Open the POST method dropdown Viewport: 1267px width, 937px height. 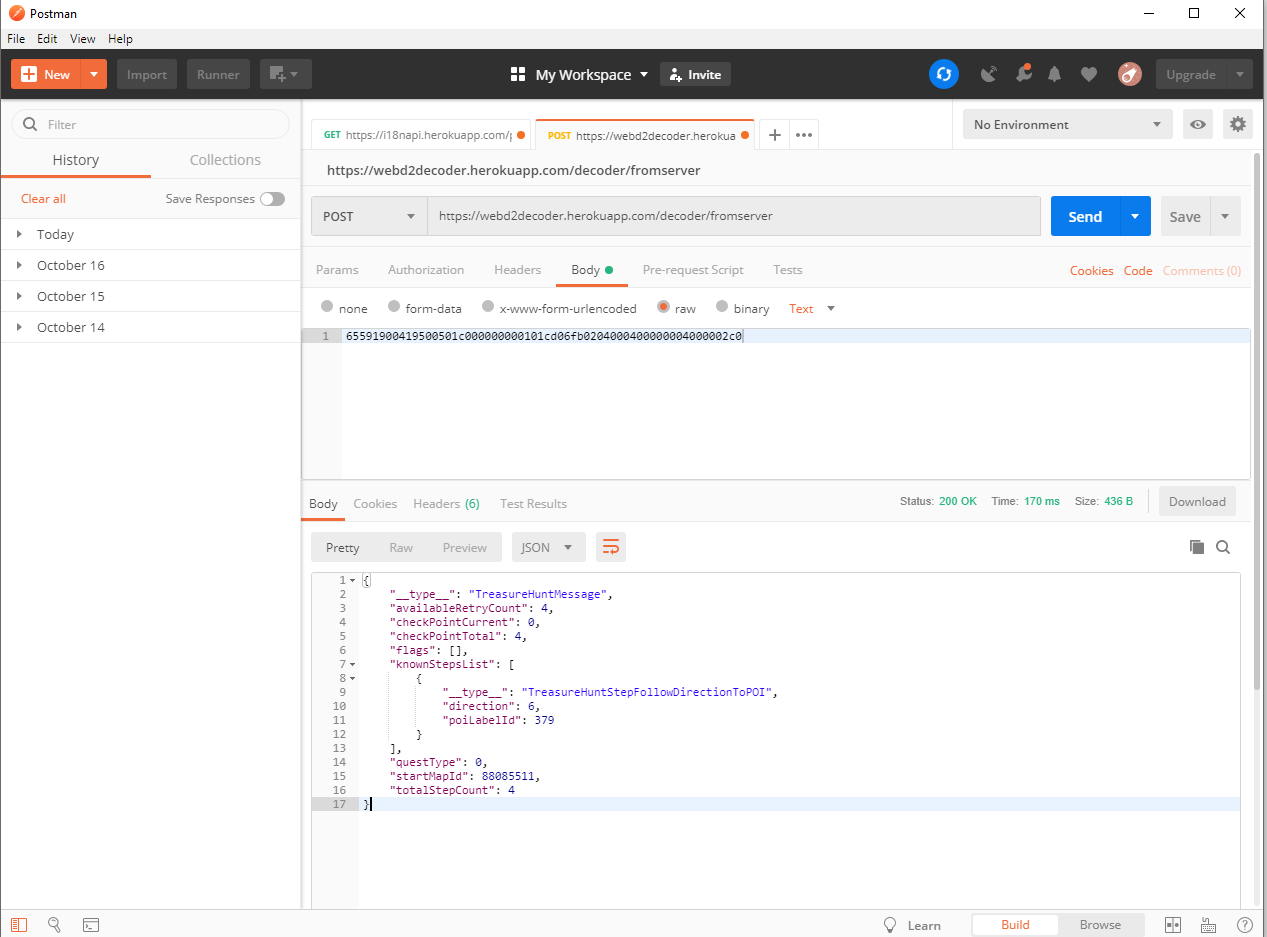click(x=369, y=216)
